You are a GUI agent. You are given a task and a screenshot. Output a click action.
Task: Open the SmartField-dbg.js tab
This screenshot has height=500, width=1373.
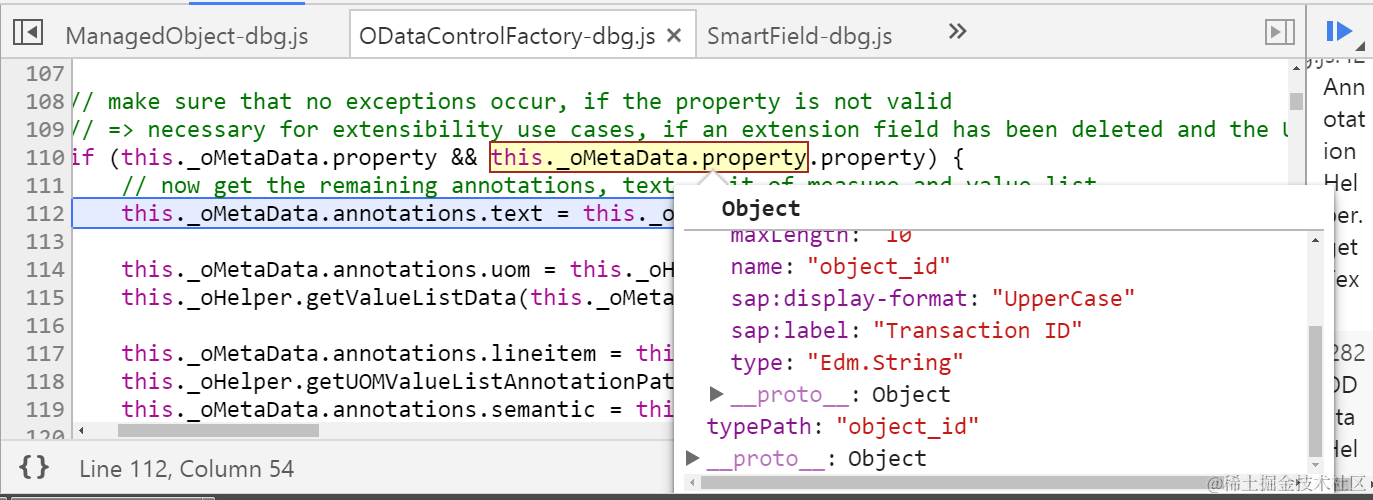800,36
